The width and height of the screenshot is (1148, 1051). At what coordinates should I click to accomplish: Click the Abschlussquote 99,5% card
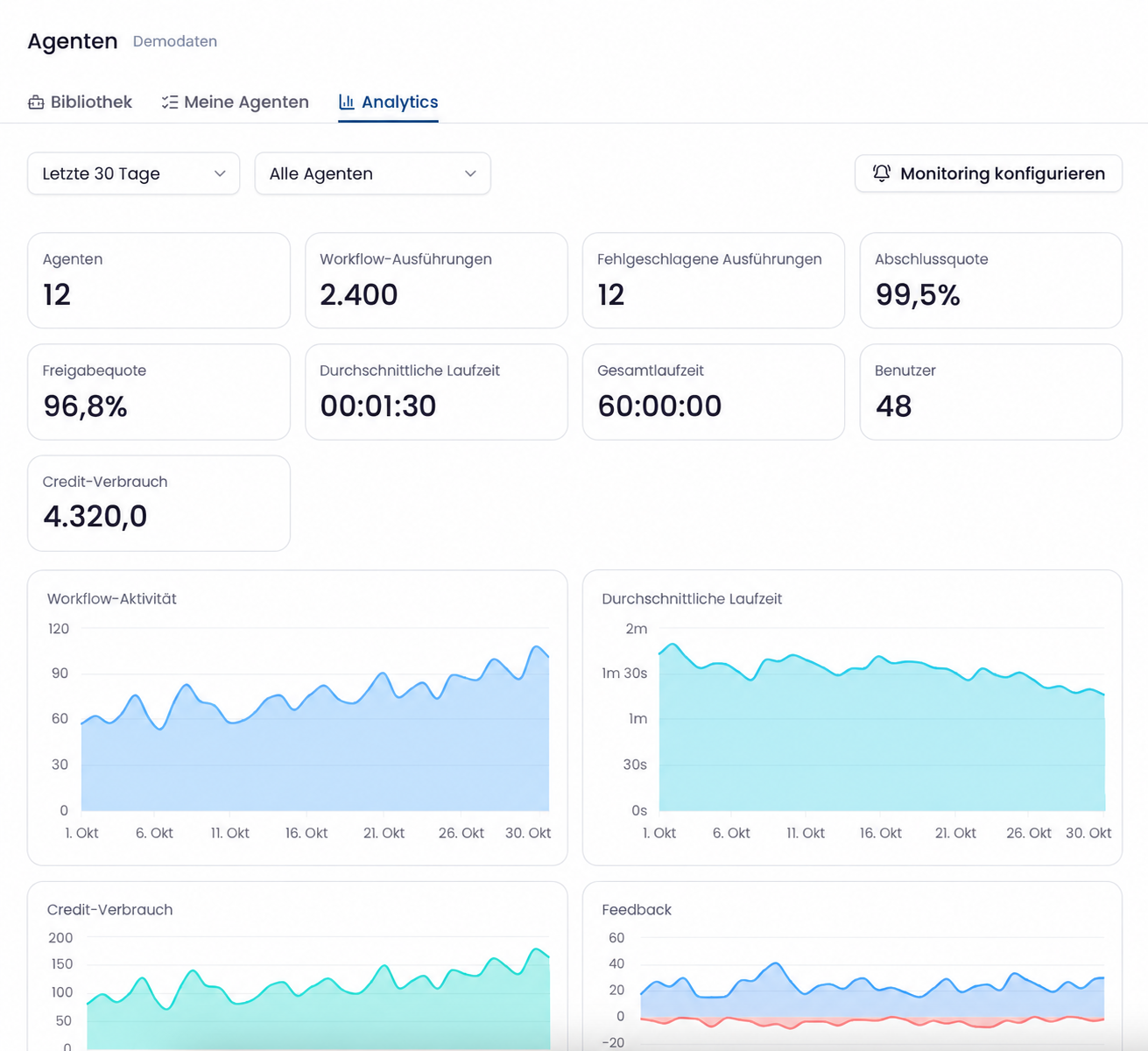click(x=991, y=280)
